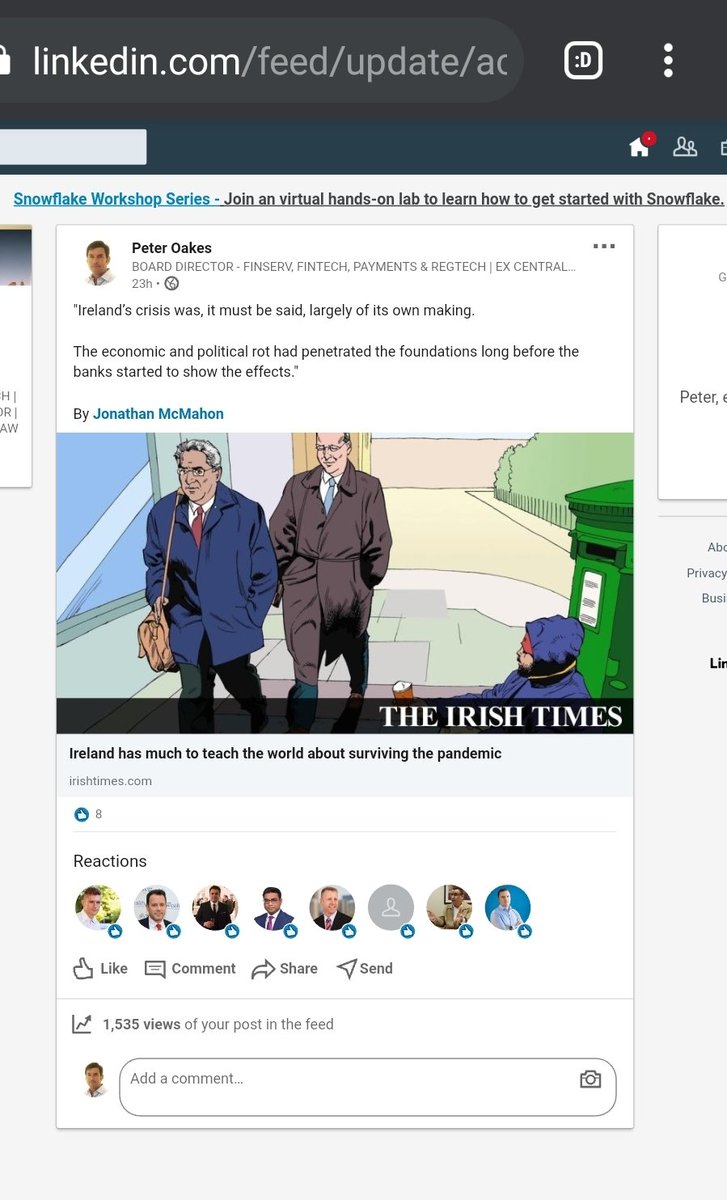The width and height of the screenshot is (727, 1200).
Task: Click the public visibility globe icon
Action: tap(171, 284)
